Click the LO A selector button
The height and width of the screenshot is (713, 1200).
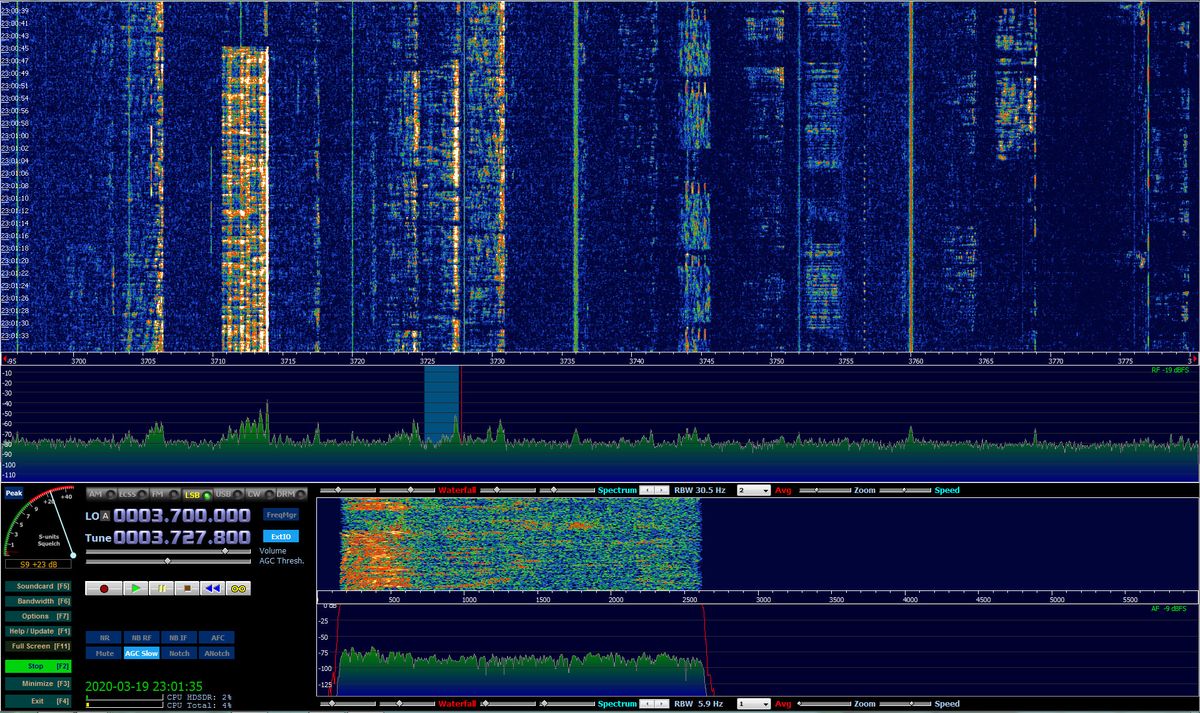pyautogui.click(x=105, y=516)
